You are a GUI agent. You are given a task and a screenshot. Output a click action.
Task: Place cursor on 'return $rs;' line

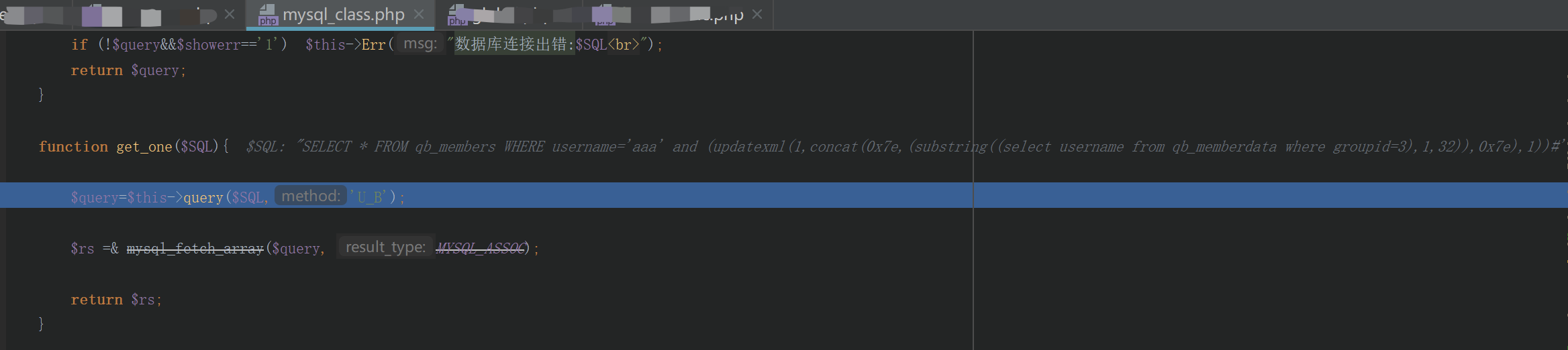pos(117,300)
